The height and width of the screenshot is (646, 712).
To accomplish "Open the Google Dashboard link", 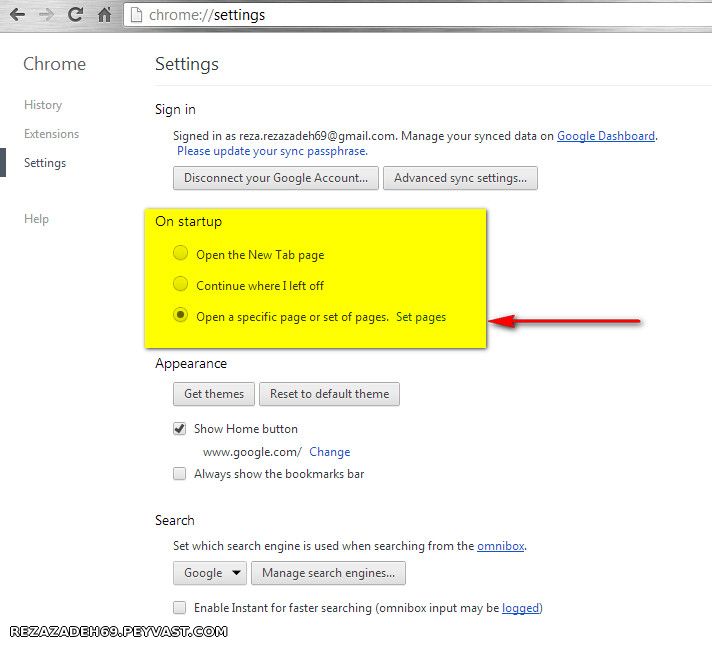I will 606,136.
